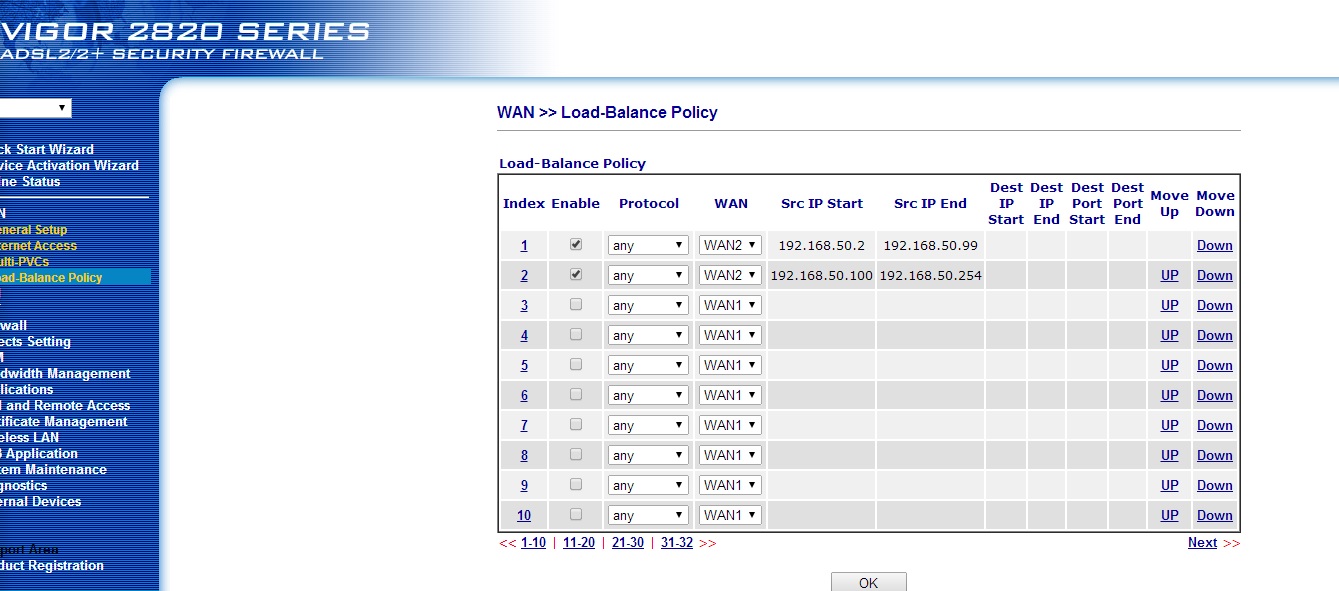Click the OK button
This screenshot has height=591, width=1339.
(x=868, y=582)
